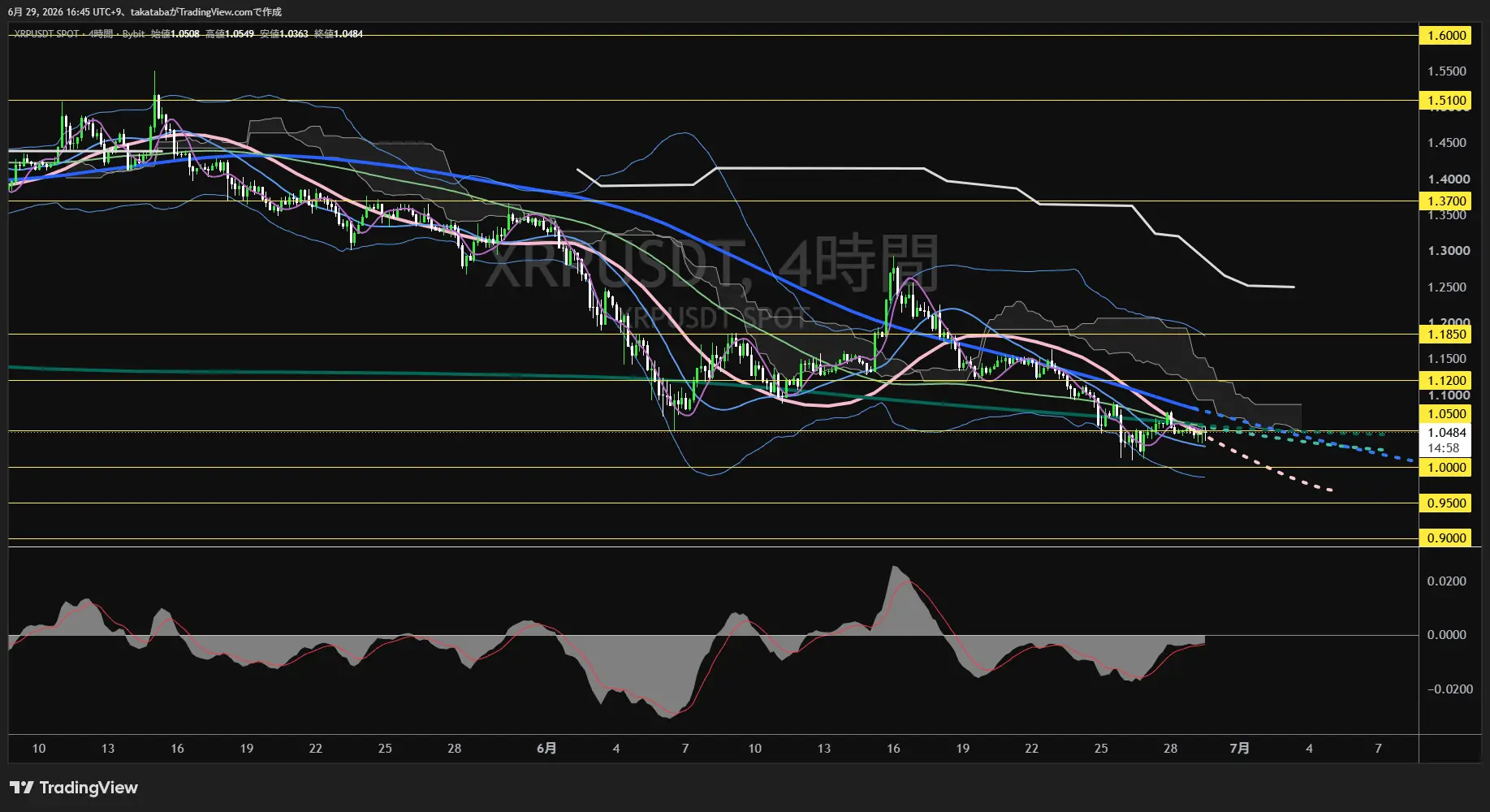The height and width of the screenshot is (812, 1490).
Task: Click the 1.4500 tick on the price axis
Action: pos(1447,143)
